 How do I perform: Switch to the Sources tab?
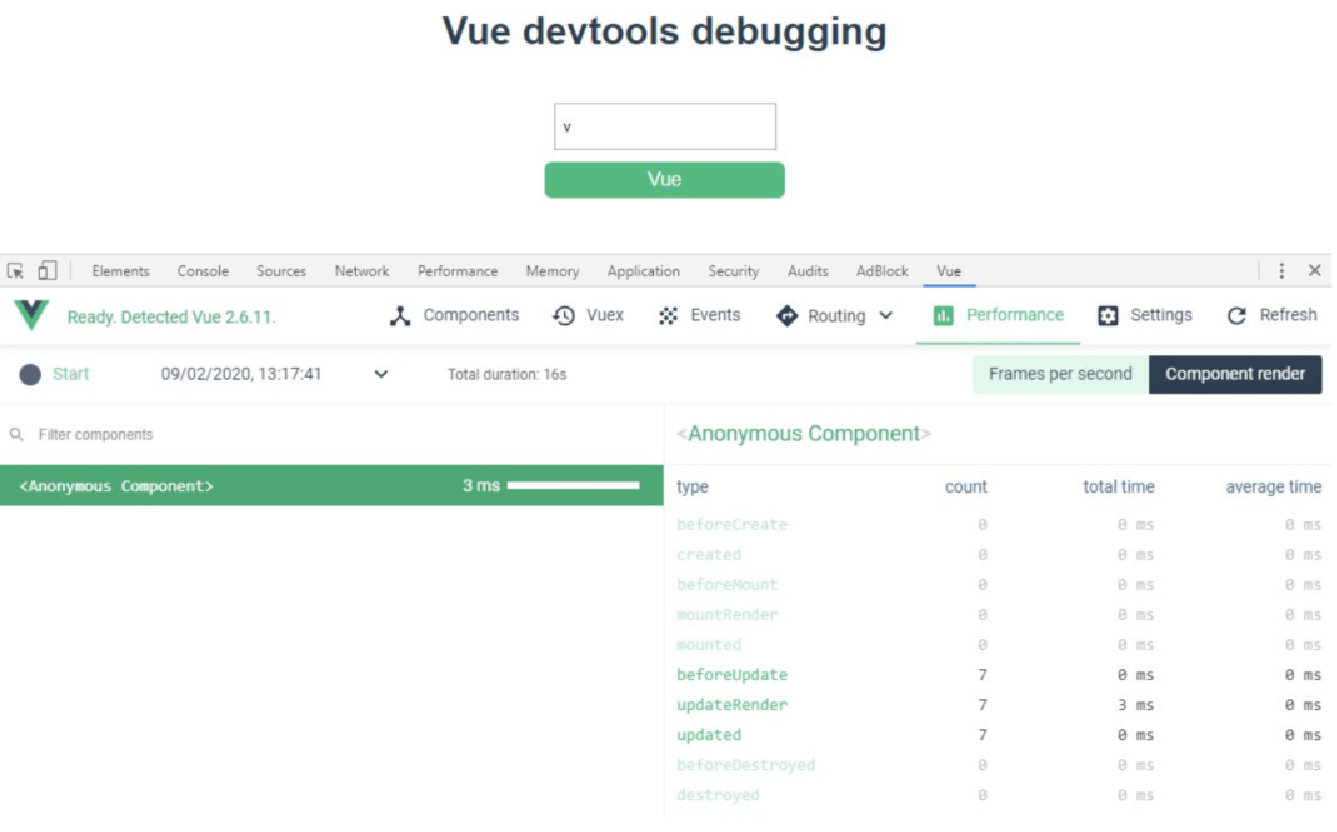281,271
